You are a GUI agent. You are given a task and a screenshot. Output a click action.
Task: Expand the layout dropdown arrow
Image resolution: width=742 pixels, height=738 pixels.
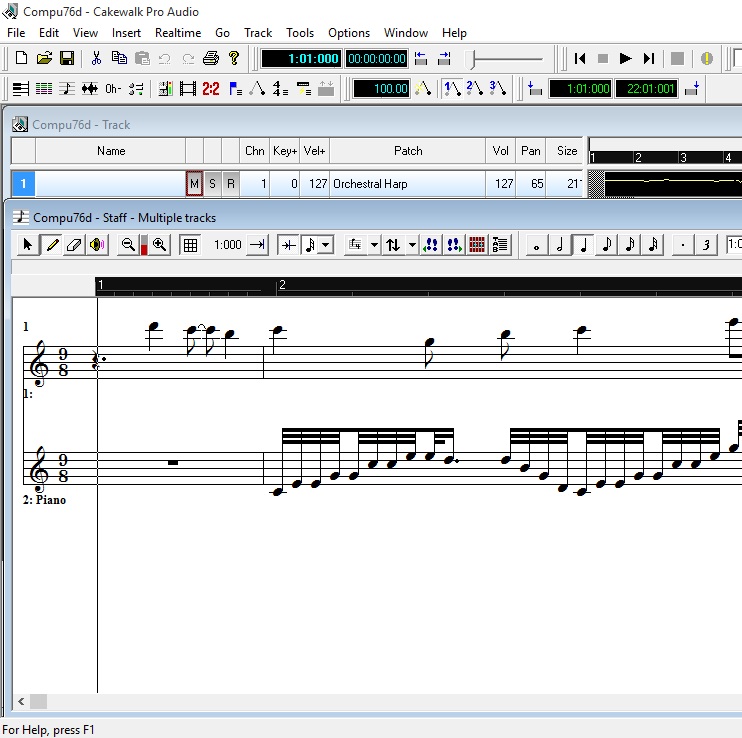[374, 245]
